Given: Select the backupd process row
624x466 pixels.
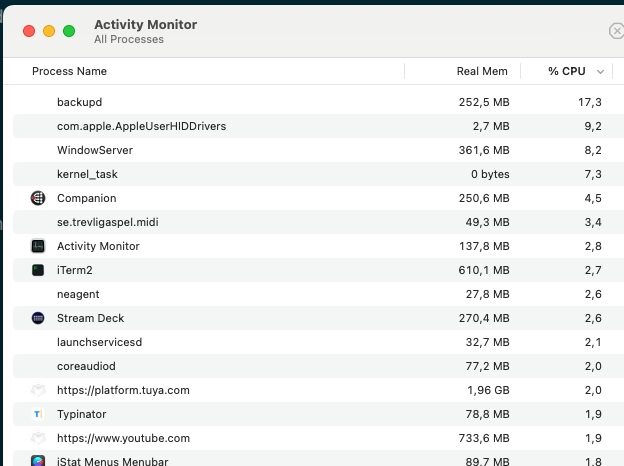Looking at the screenshot, I should click(318, 102).
